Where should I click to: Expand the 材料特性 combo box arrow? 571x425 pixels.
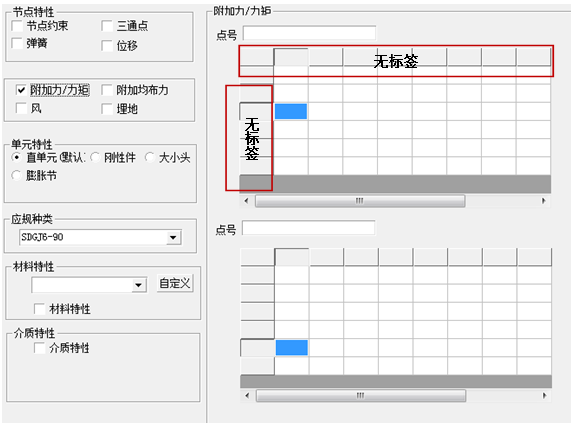pos(138,285)
